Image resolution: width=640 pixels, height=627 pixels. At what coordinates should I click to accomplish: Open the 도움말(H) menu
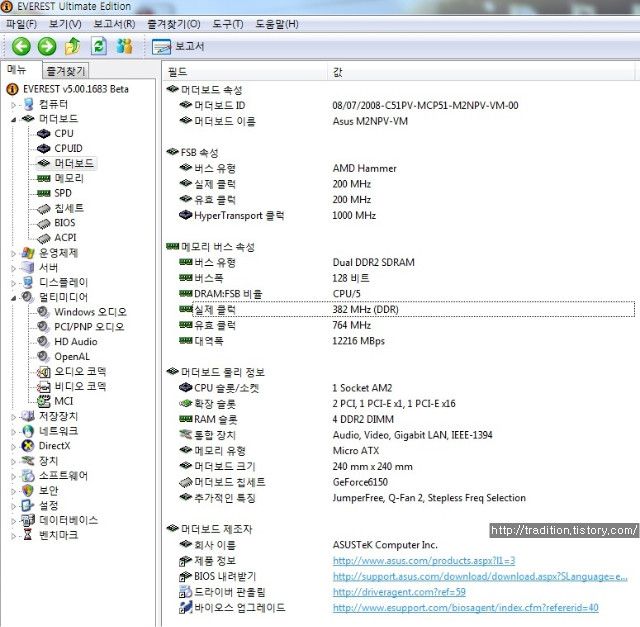click(x=277, y=24)
